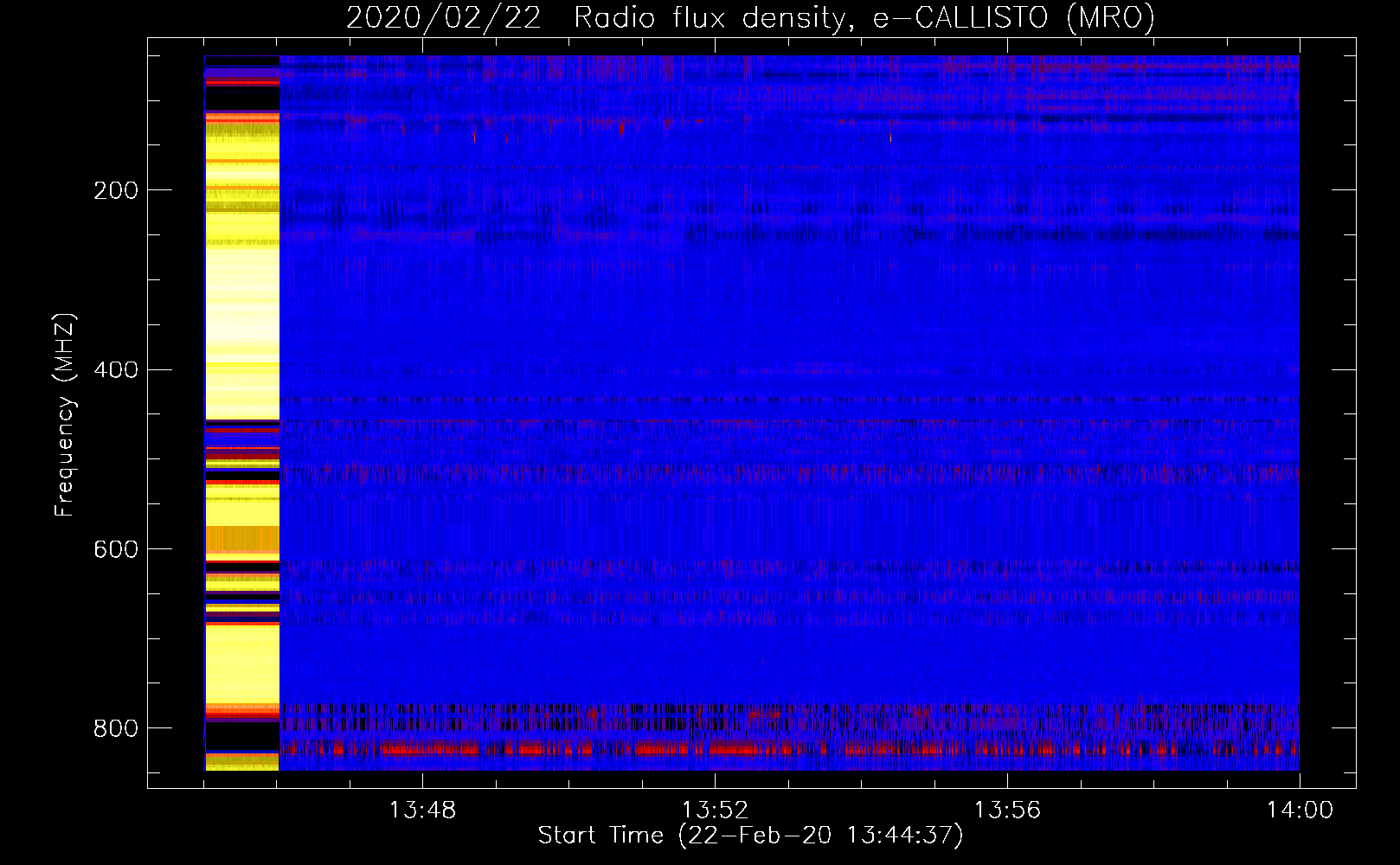
Task: Click the 800 frequency tick label
Action: 116,728
